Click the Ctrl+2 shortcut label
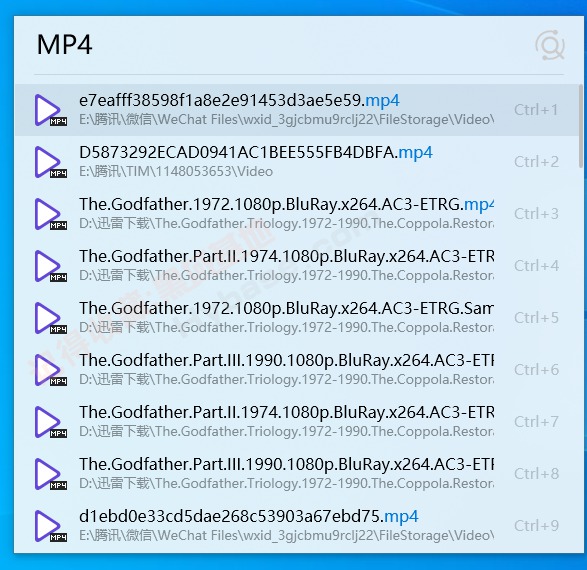587x570 pixels. (536, 162)
